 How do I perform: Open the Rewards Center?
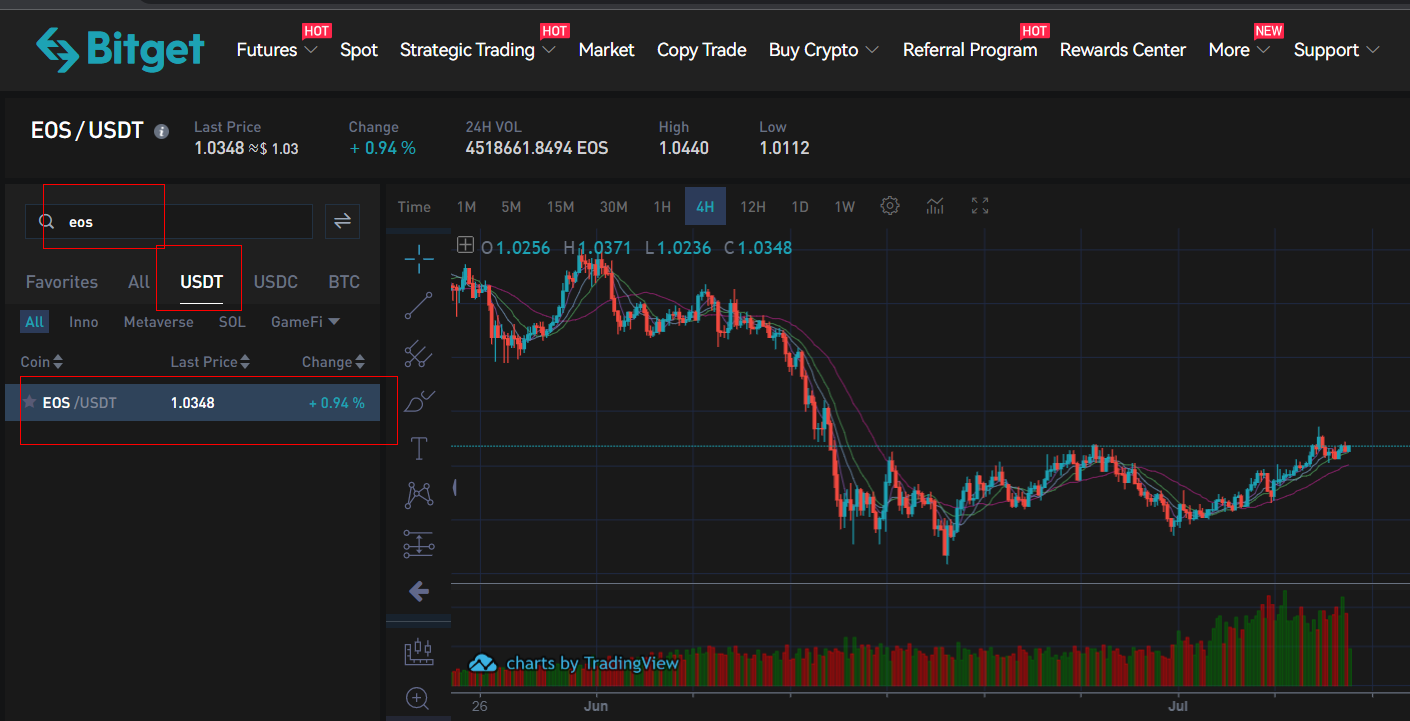tap(1123, 50)
